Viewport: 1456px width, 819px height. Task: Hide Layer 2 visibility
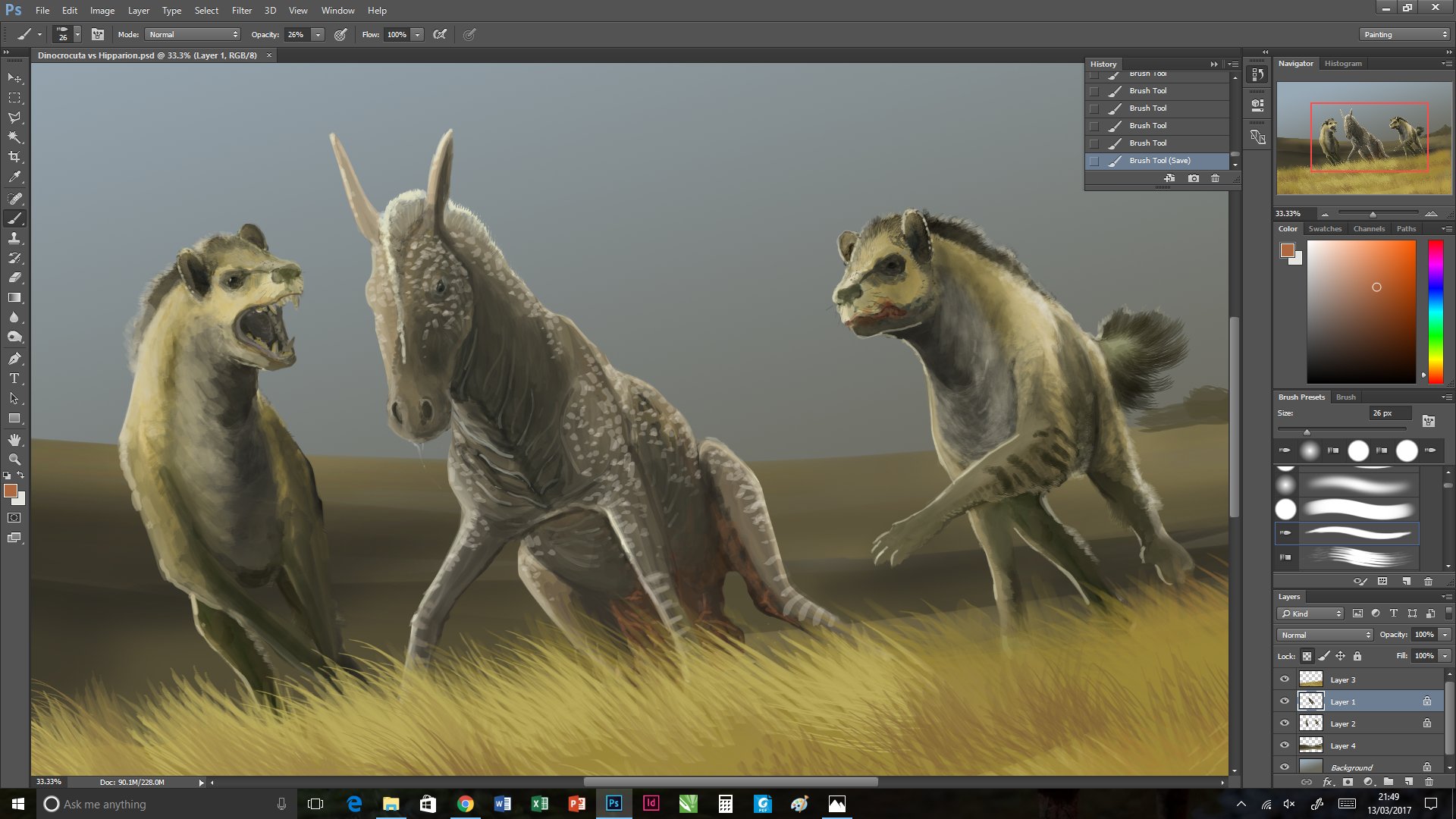coord(1285,723)
